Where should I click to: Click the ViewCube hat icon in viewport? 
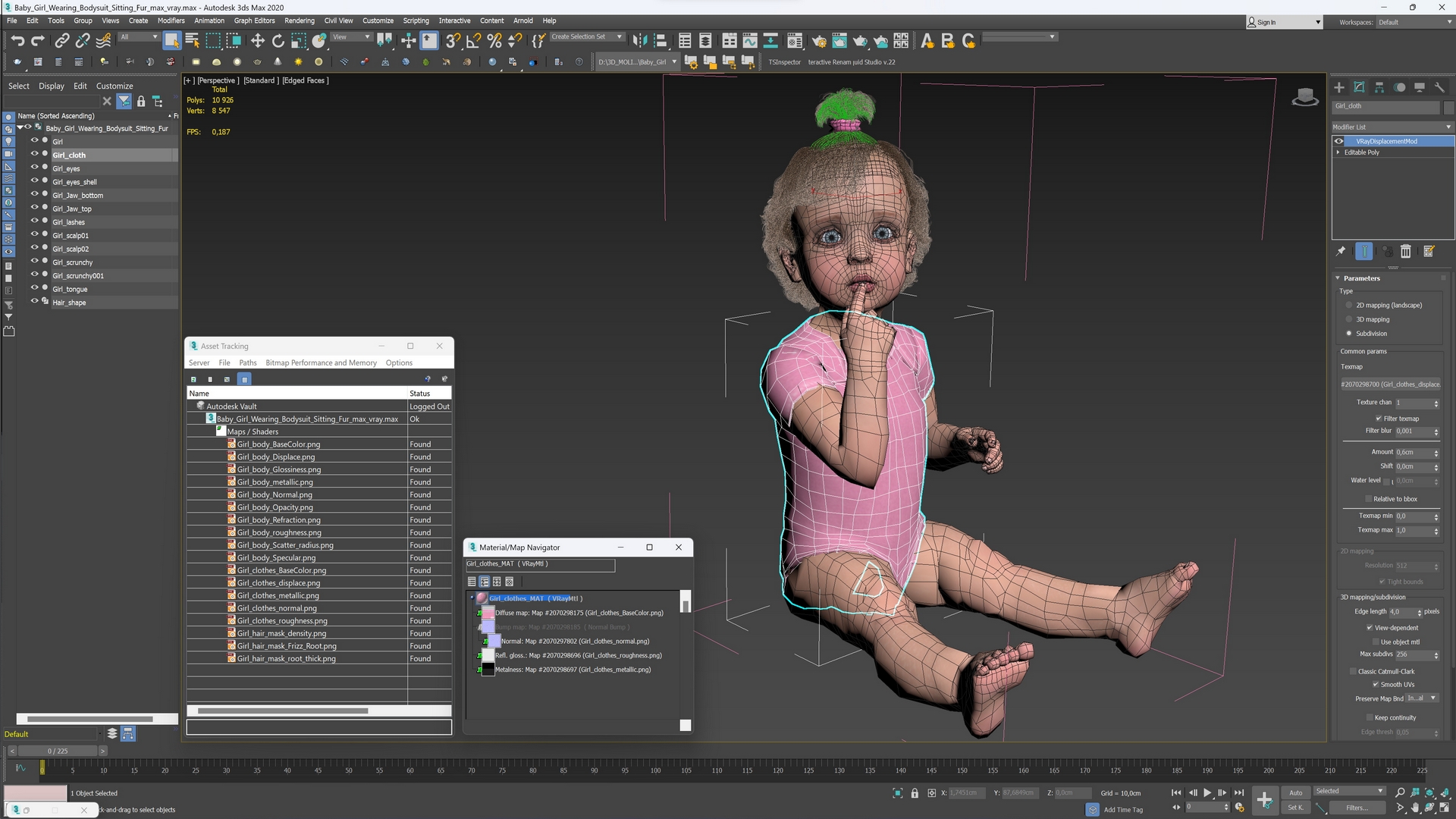point(1304,97)
